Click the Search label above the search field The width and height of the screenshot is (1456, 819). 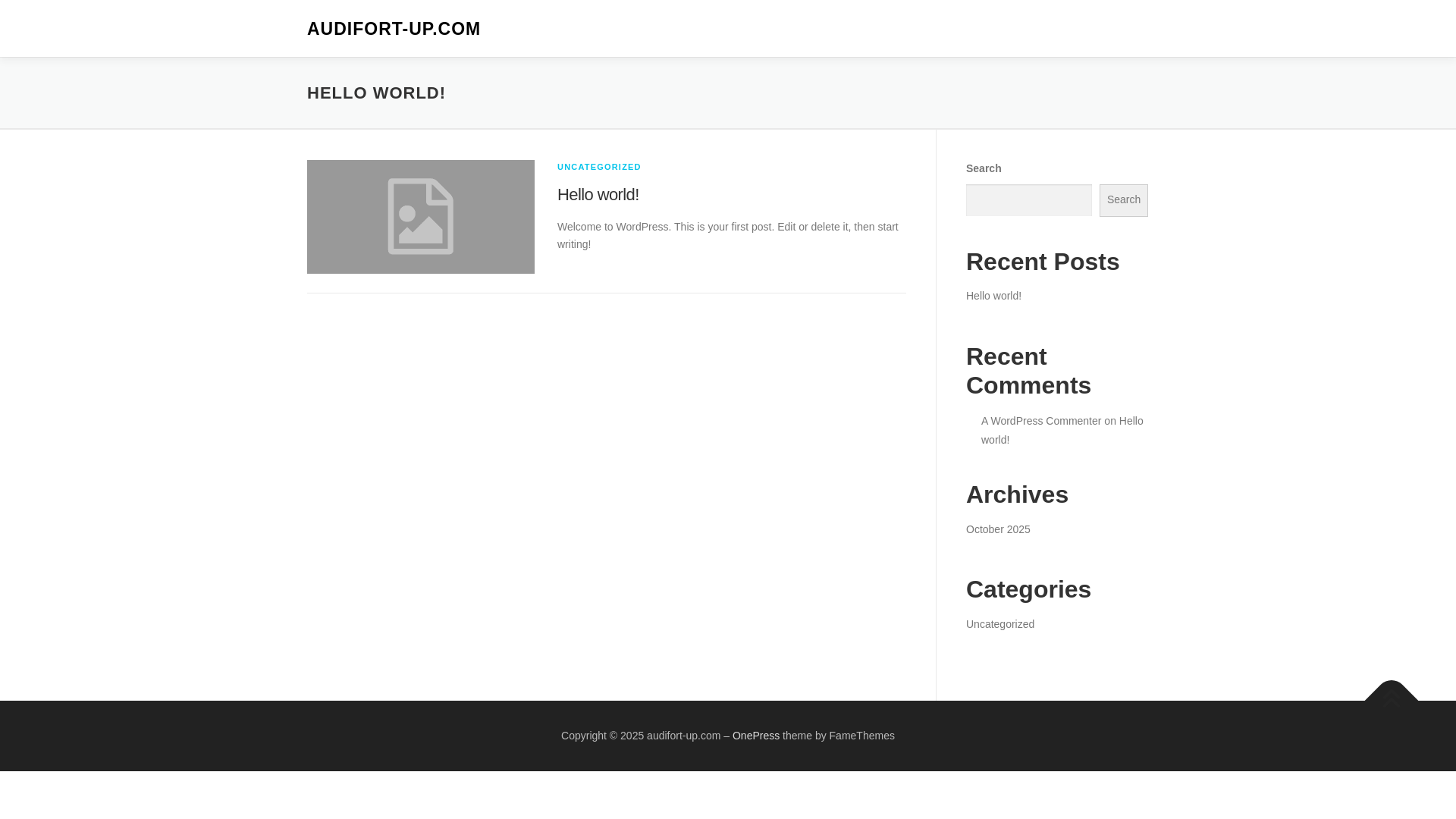tap(983, 168)
